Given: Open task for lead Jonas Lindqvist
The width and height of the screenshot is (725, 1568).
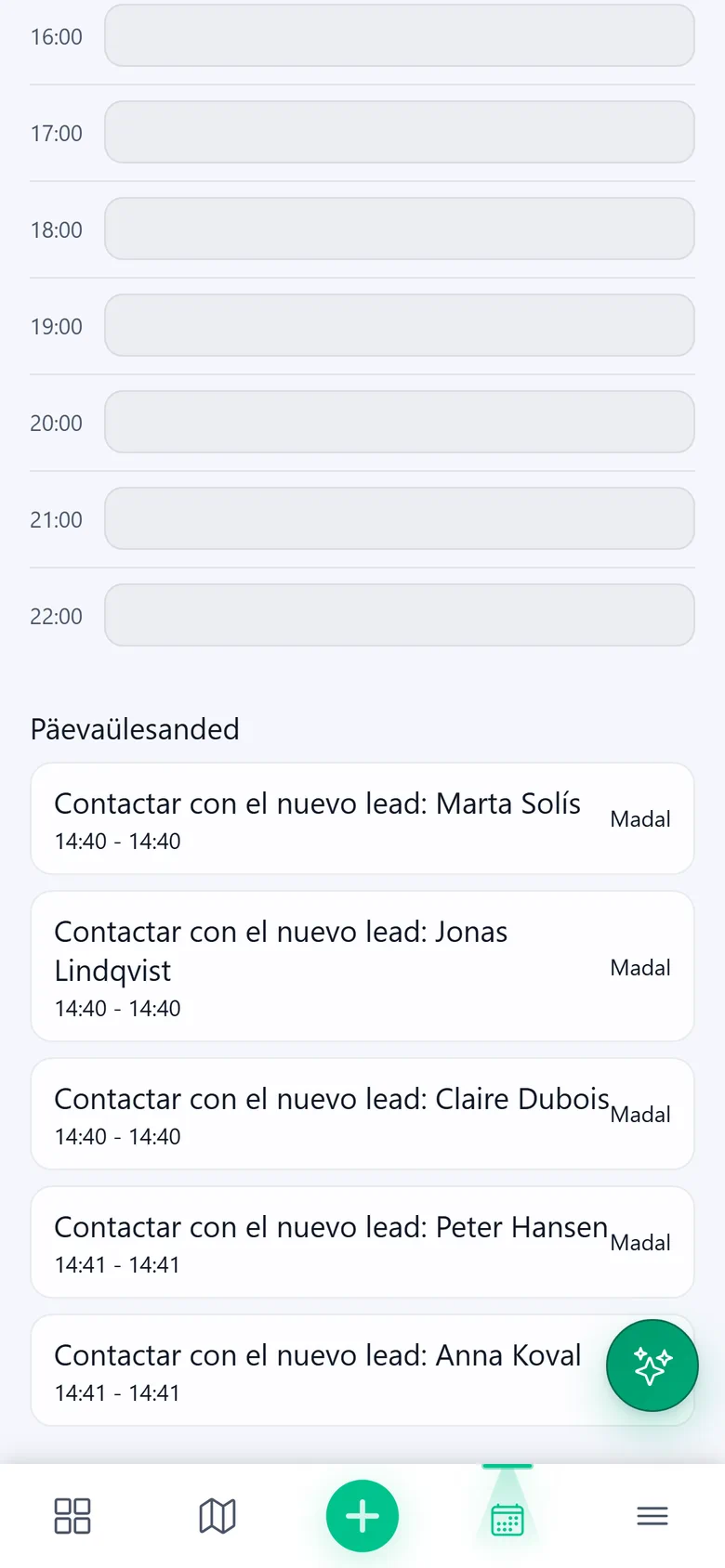Looking at the screenshot, I should [x=362, y=966].
